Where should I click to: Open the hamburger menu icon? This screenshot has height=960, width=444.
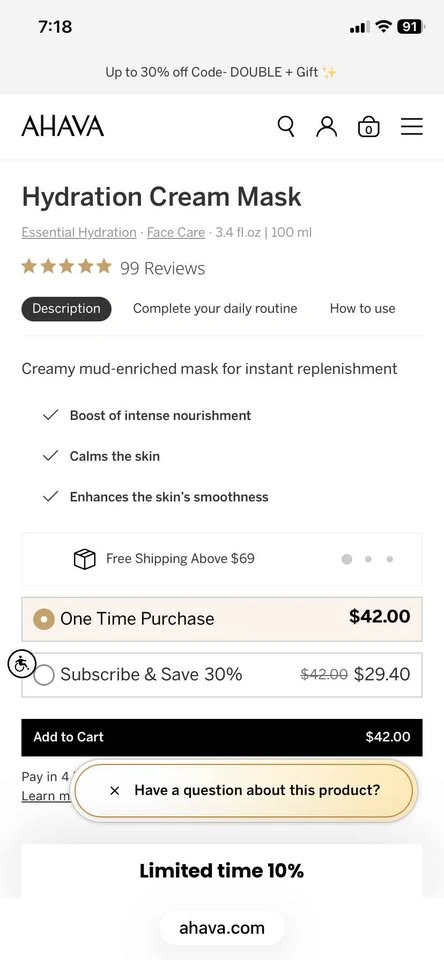(412, 126)
